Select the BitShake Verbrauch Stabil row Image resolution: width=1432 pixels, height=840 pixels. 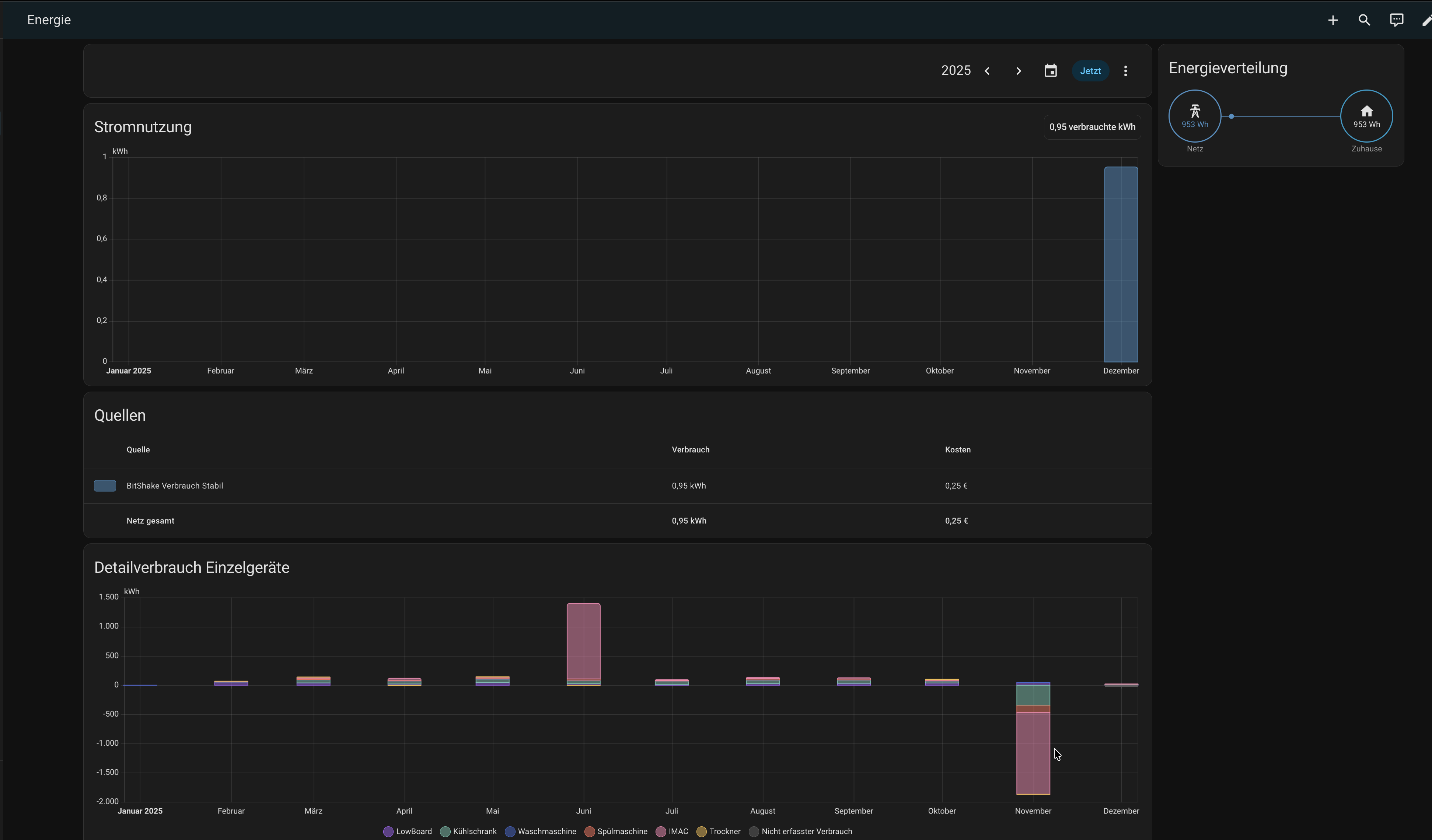pos(174,486)
